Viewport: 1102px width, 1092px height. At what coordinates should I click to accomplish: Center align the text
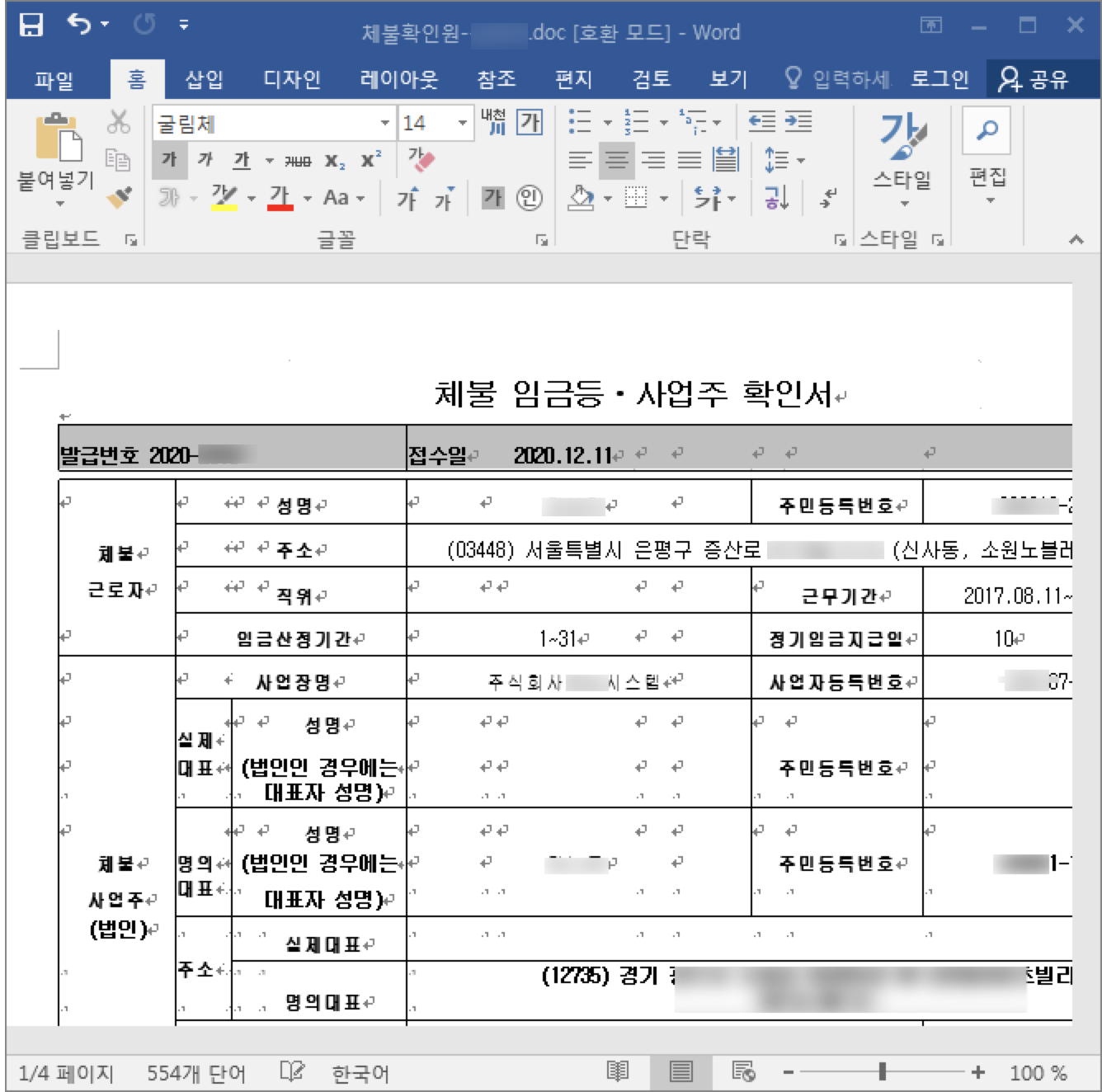click(x=617, y=160)
